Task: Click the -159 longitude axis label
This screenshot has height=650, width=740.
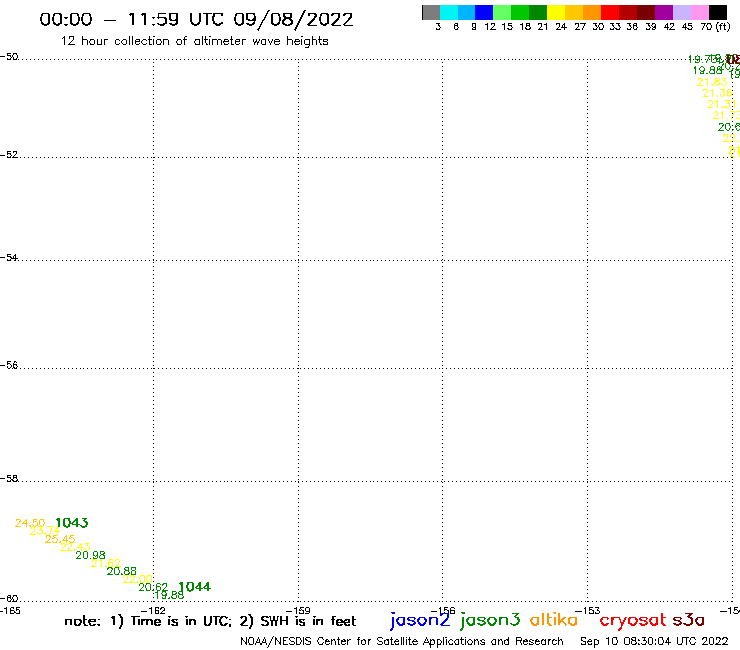Action: click(x=298, y=610)
